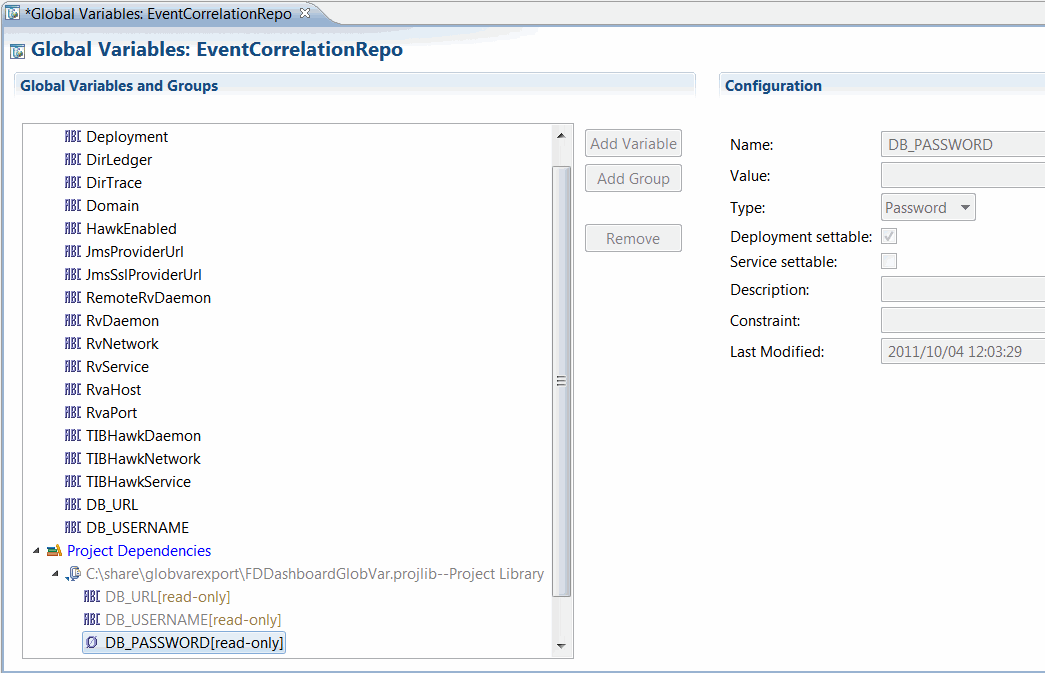Click the ABC string icon beside Deployment
Image resolution: width=1045 pixels, height=673 pixels.
pyautogui.click(x=70, y=136)
